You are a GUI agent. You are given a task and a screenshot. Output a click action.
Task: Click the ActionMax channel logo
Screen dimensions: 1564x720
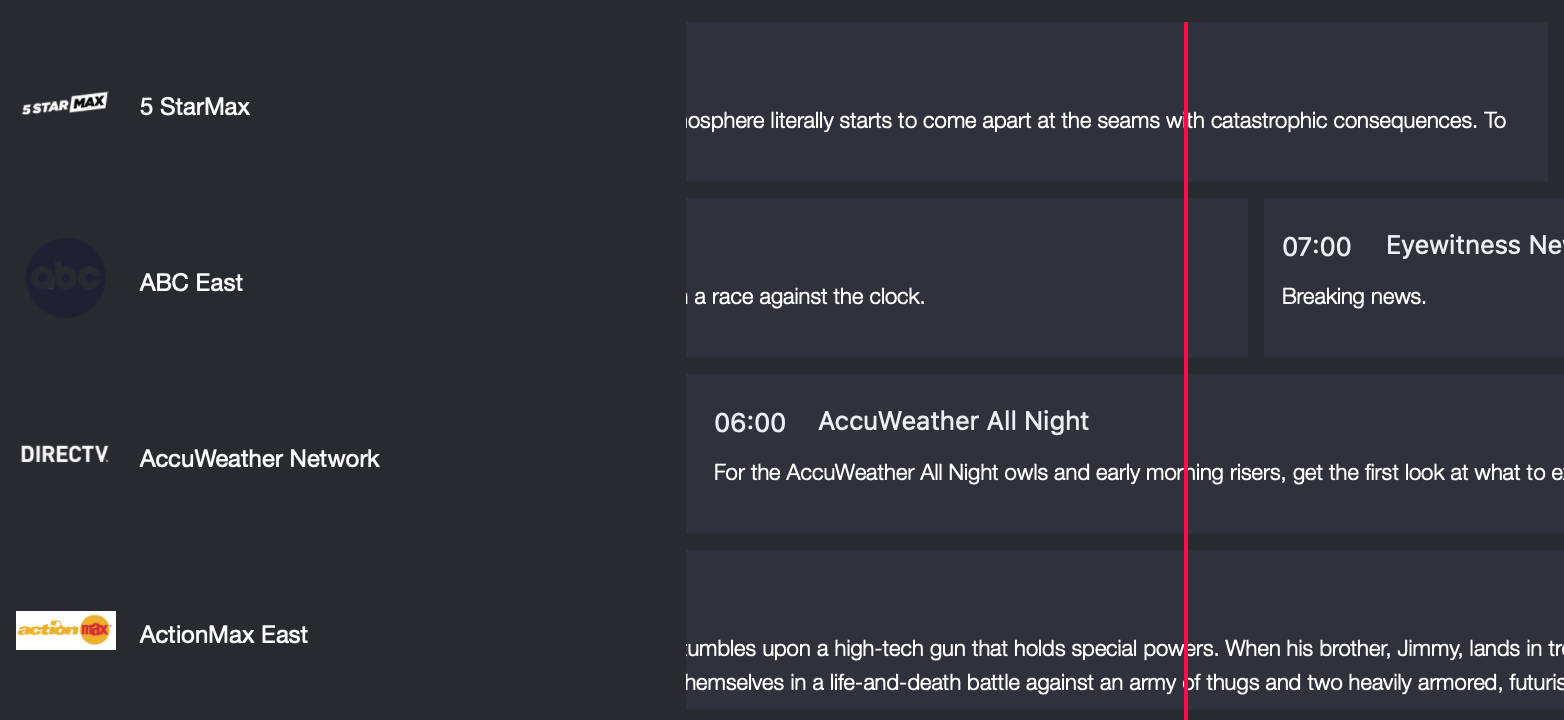(66, 630)
